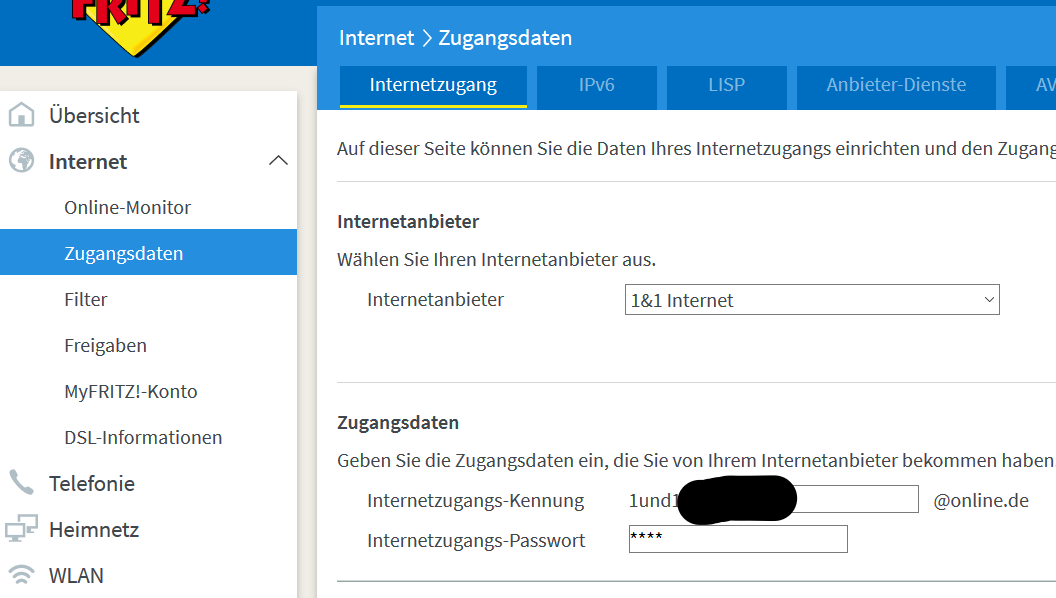Open the Anbieter-Dienste tab

pos(896,86)
